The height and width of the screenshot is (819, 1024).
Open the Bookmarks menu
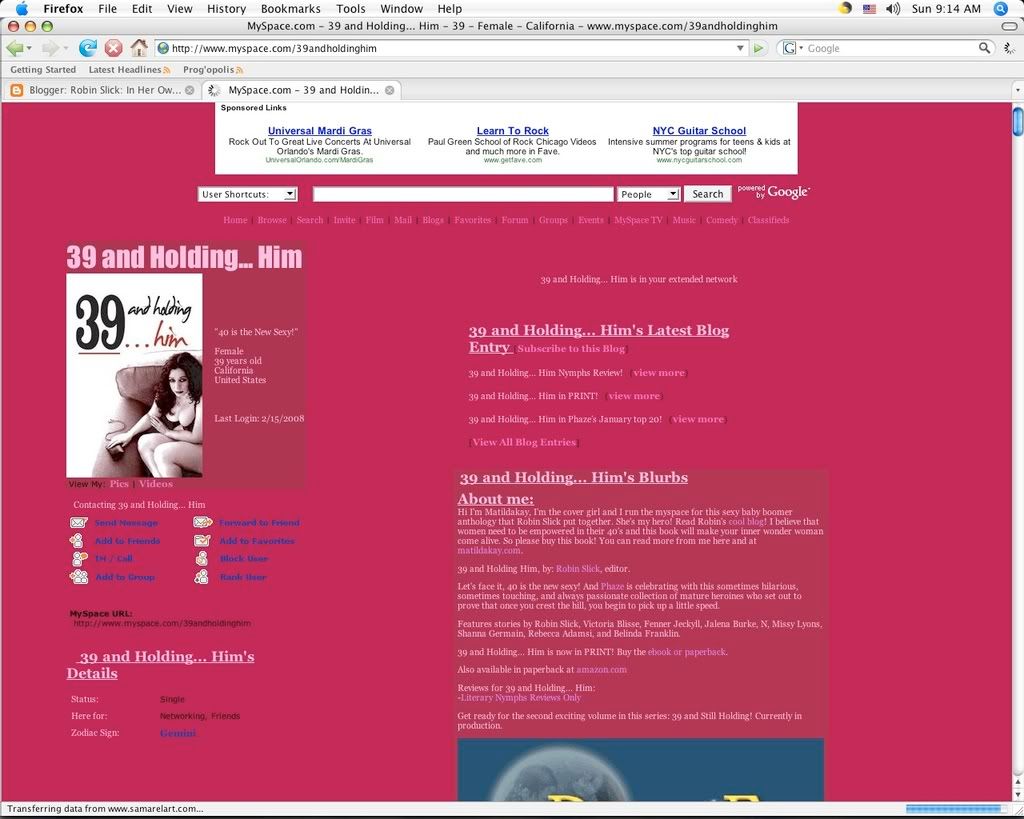pyautogui.click(x=291, y=8)
